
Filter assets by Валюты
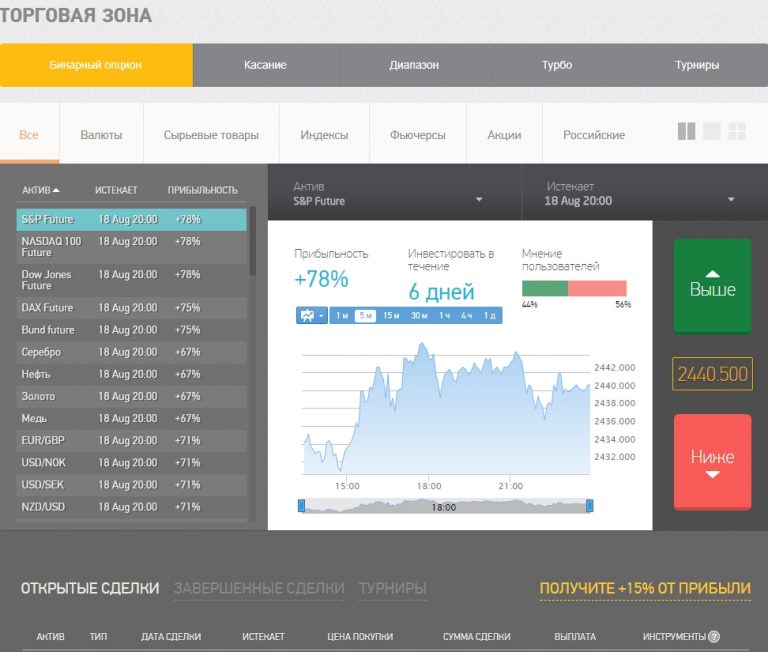[x=101, y=135]
